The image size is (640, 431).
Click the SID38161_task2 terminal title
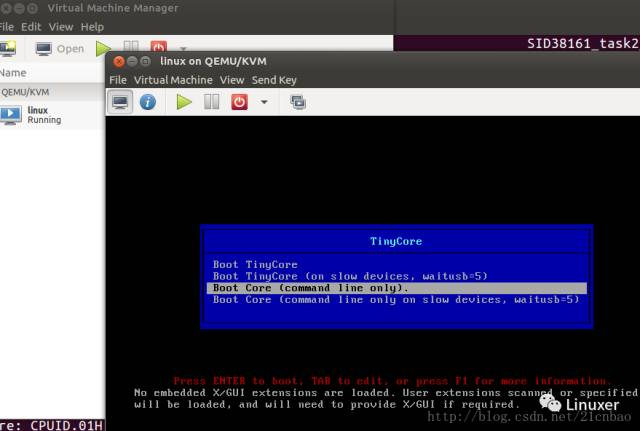coord(583,43)
